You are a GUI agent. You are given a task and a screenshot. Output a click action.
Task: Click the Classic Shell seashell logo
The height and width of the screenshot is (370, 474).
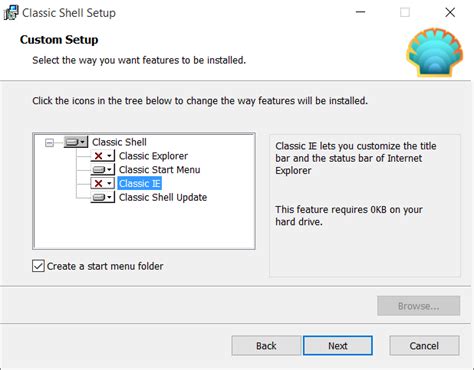pos(434,52)
